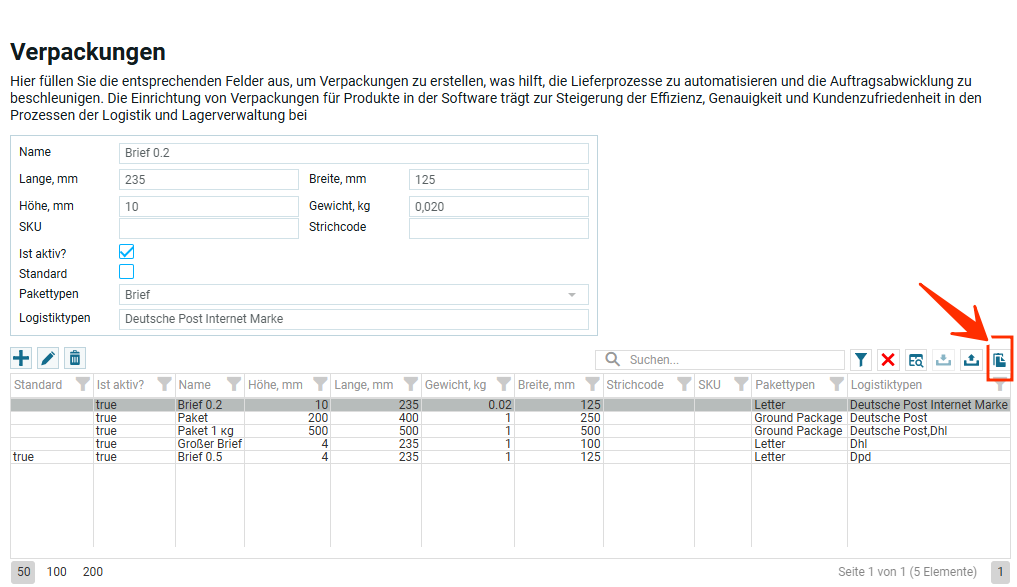1017x587 pixels.
Task: Click the Suchen search field
Action: click(x=730, y=360)
